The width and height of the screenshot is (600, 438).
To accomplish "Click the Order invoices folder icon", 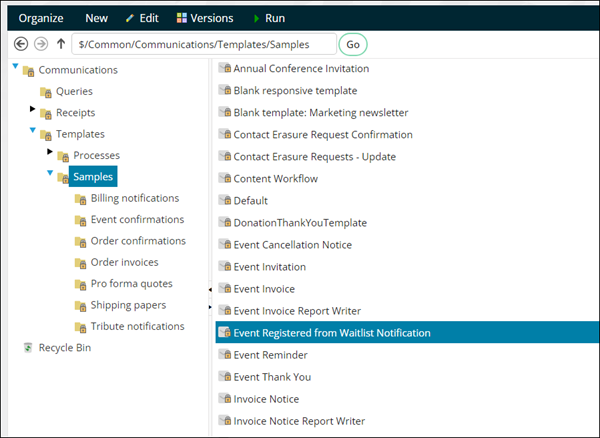I will coord(81,263).
